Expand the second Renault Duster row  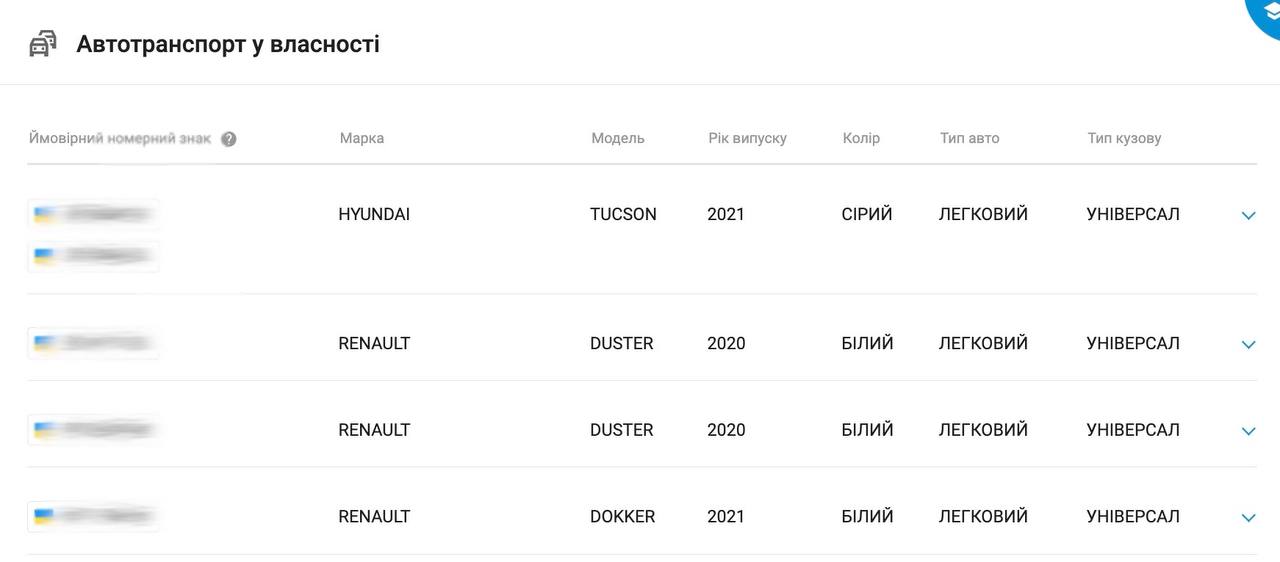coord(1248,431)
